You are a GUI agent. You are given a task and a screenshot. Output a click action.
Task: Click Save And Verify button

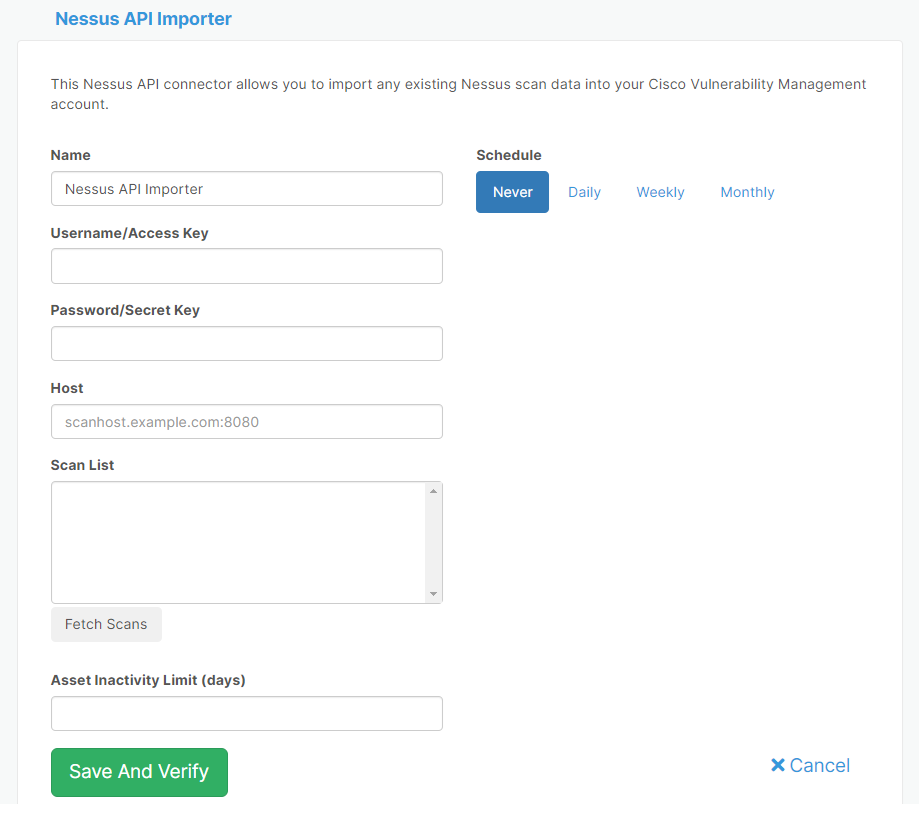point(139,772)
